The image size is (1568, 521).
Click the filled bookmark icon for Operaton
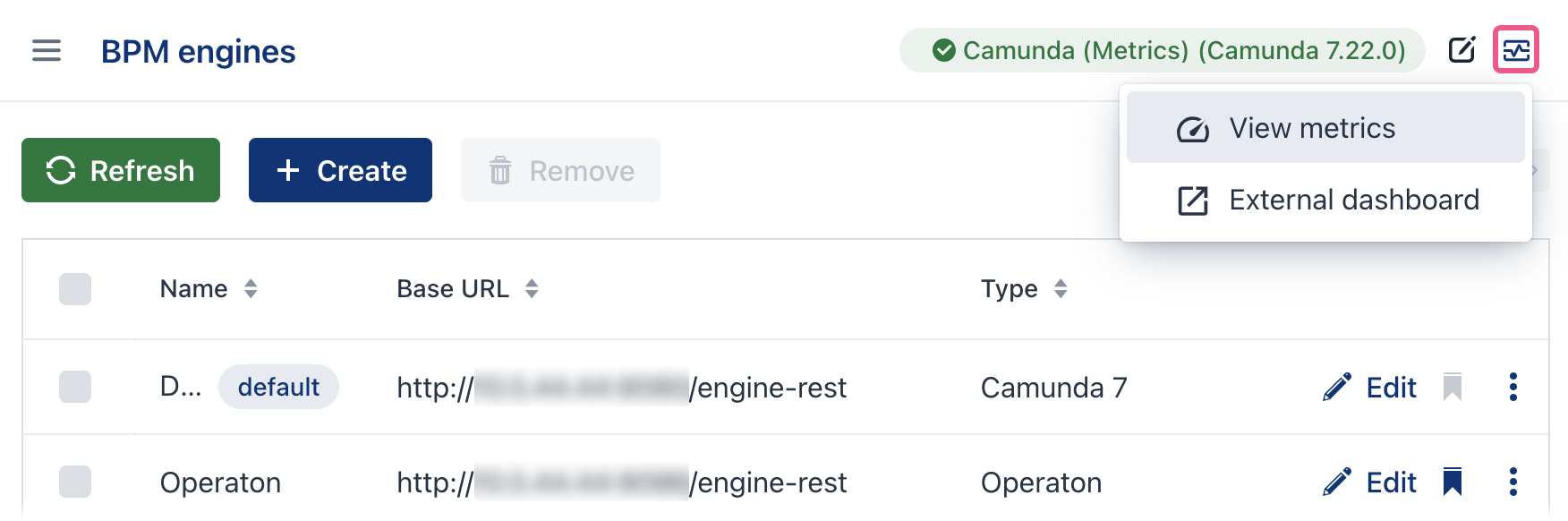[1453, 481]
